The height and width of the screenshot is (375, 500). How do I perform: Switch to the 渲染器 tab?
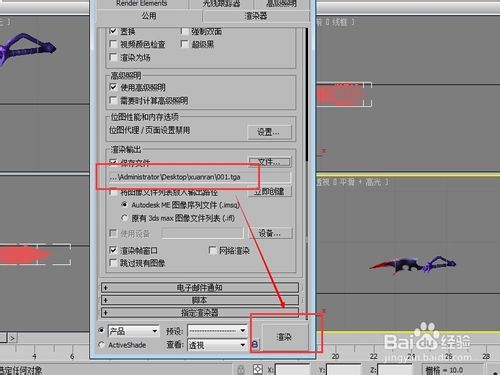point(256,16)
